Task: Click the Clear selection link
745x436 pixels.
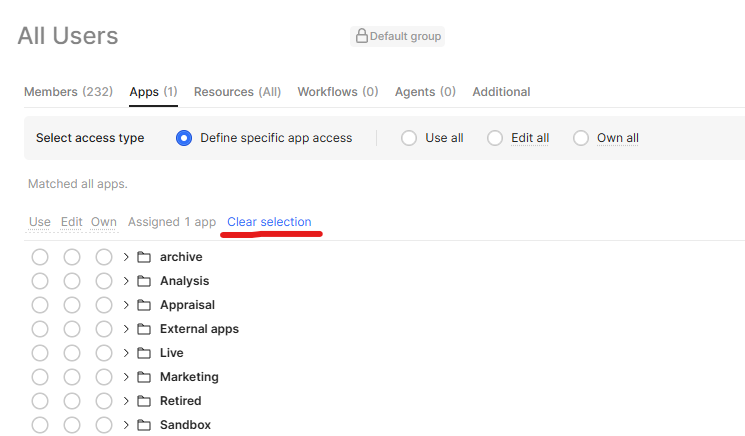Action: (x=269, y=222)
